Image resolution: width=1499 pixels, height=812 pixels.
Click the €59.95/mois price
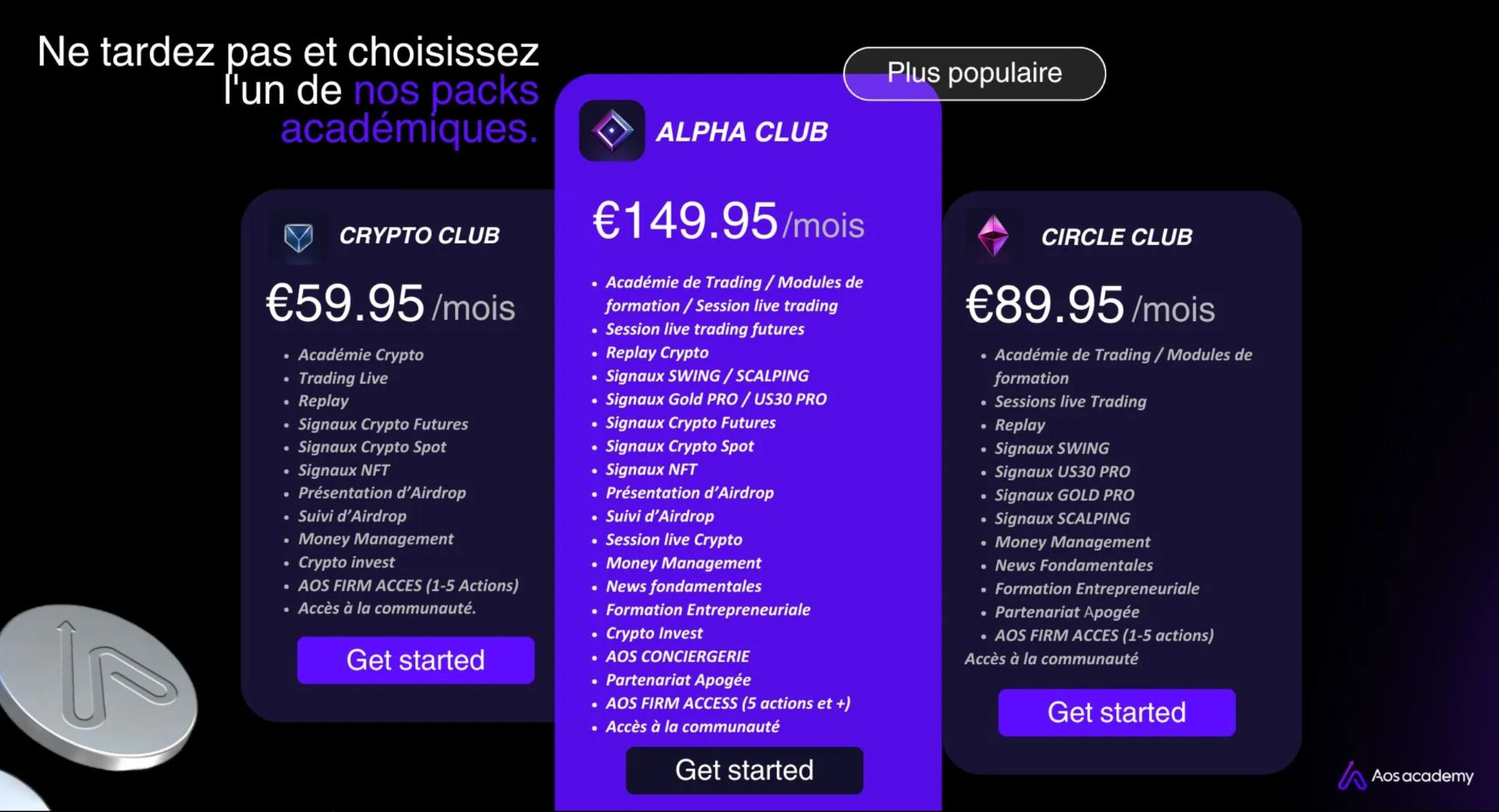(x=390, y=304)
